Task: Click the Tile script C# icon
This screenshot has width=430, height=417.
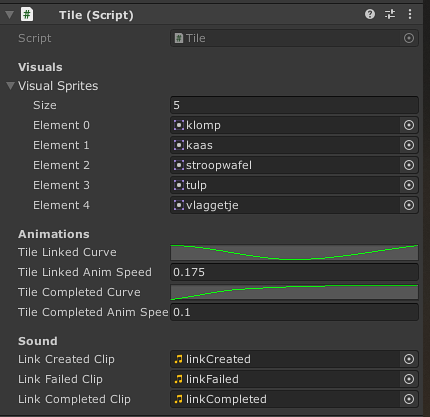Action: 27,15
